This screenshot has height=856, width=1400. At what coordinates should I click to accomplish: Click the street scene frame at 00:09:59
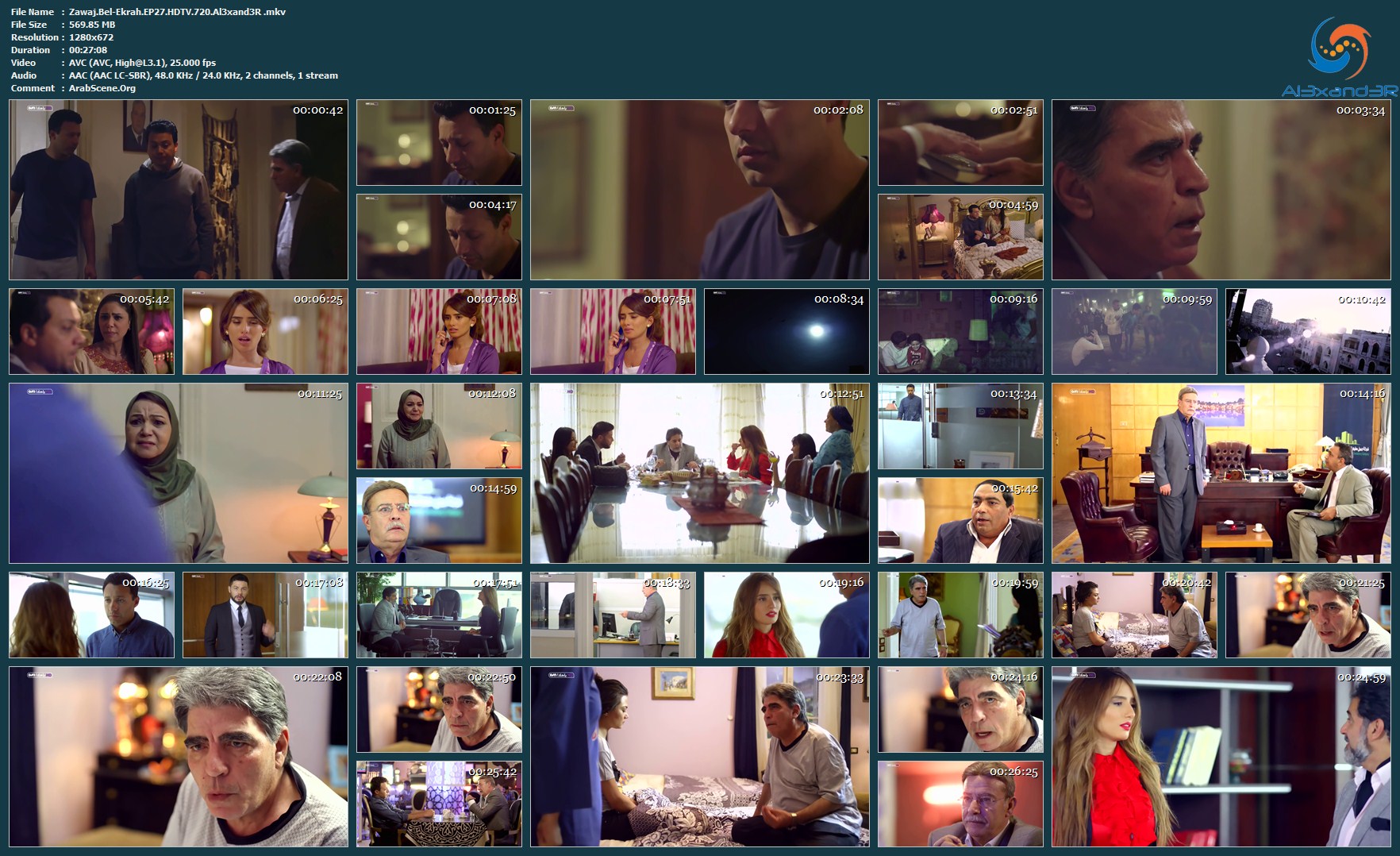[1134, 331]
